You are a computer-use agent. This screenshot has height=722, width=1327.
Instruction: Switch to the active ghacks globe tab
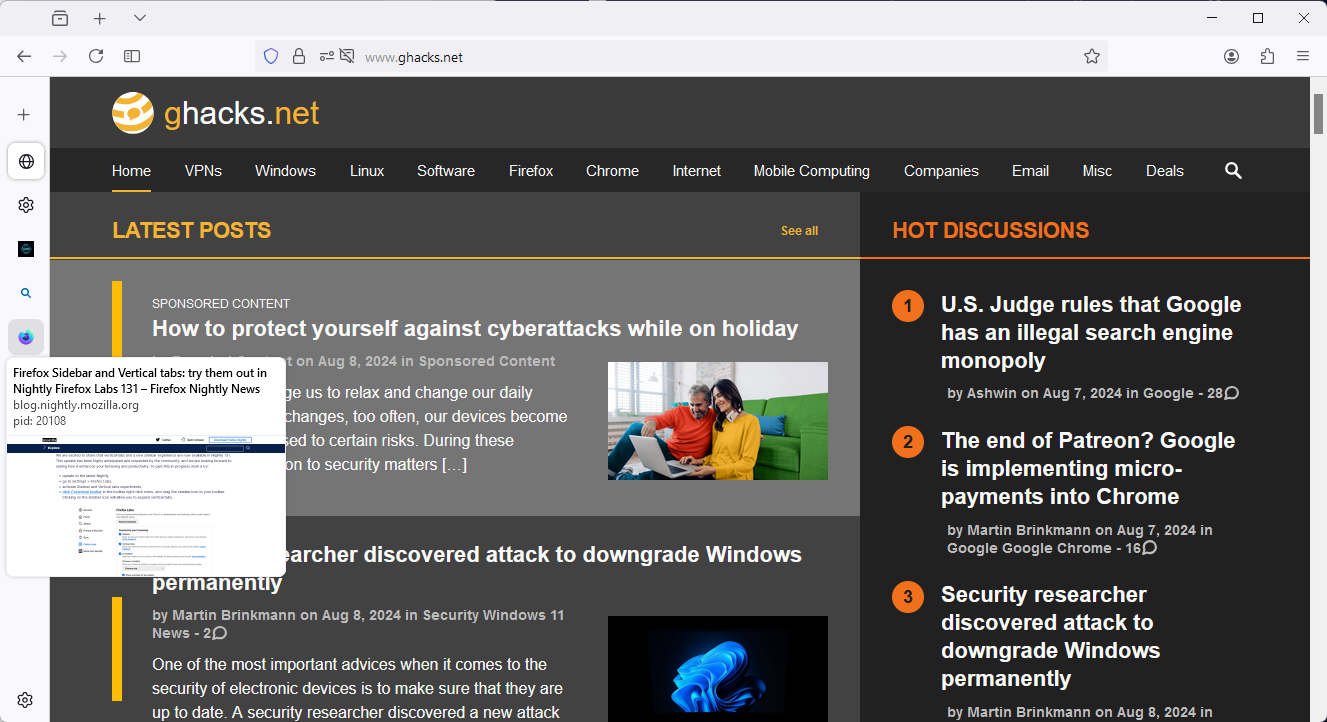(26, 161)
